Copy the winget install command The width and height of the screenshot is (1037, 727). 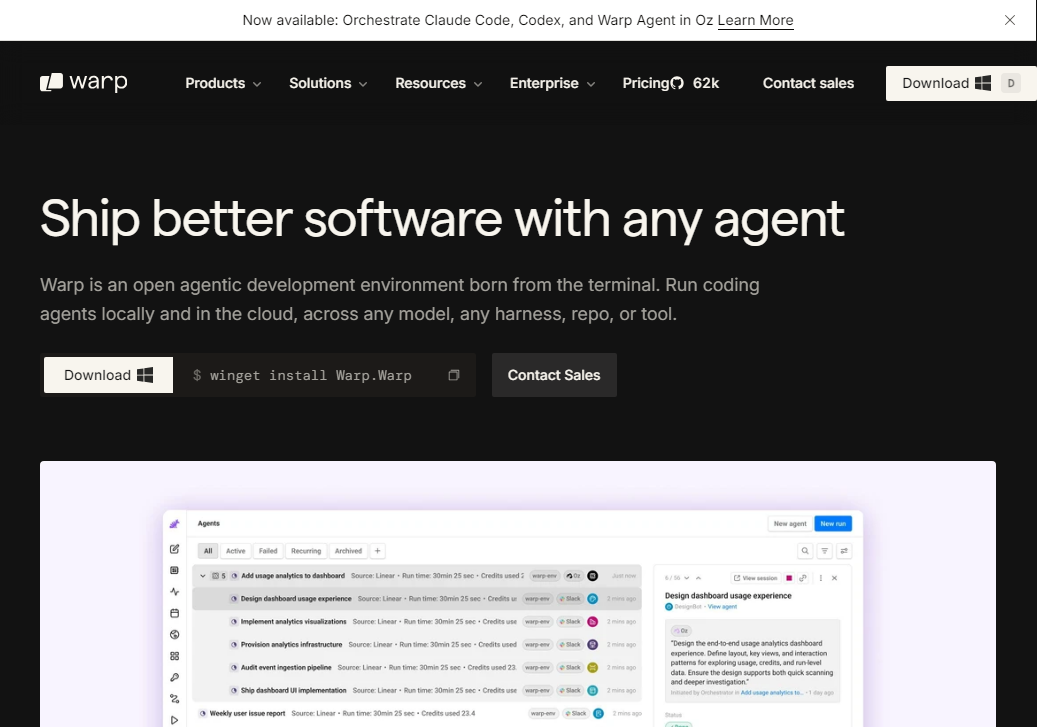tap(454, 375)
